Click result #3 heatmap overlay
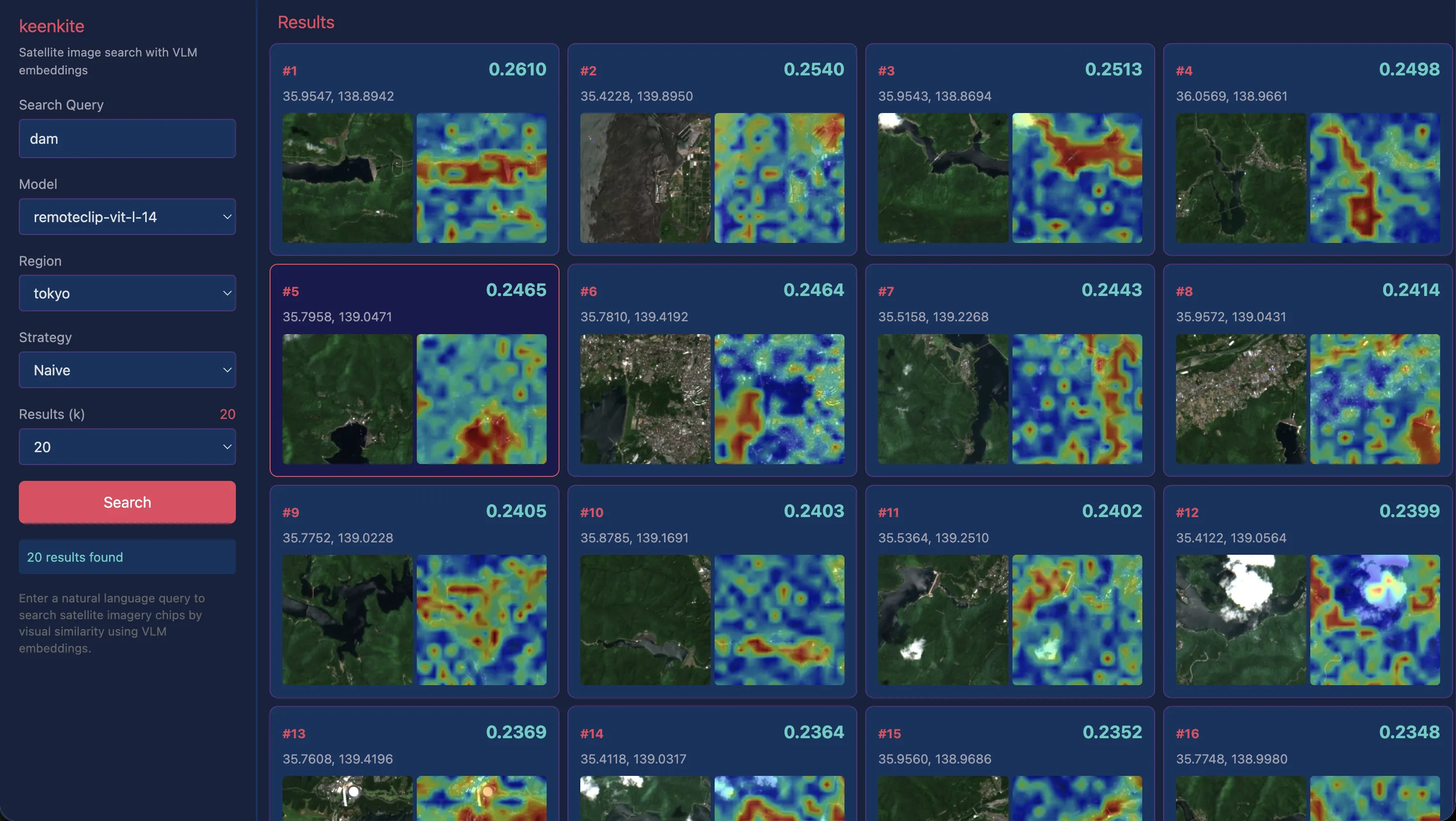The image size is (1456, 821). coord(1077,178)
